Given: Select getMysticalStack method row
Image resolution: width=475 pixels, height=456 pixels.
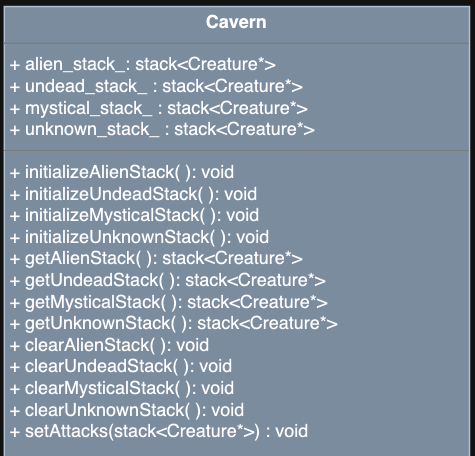Looking at the screenshot, I should click(x=169, y=302).
